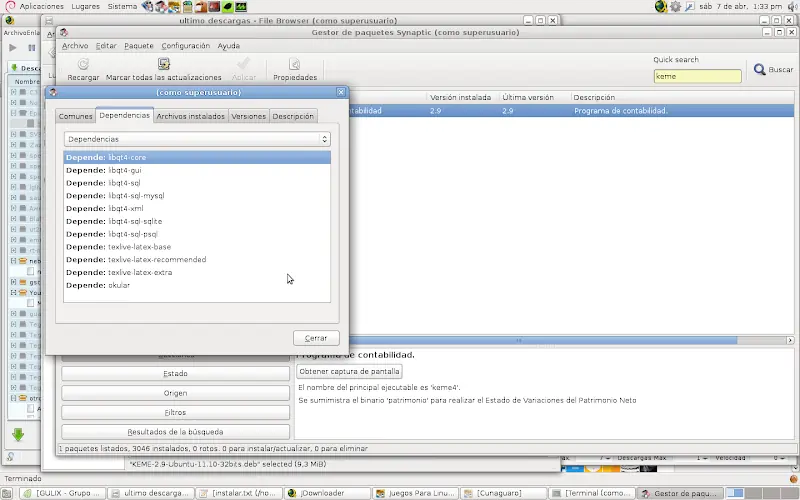This screenshot has height=500, width=800.
Task: Open the Configuración menu in Synaptic
Action: (186, 45)
